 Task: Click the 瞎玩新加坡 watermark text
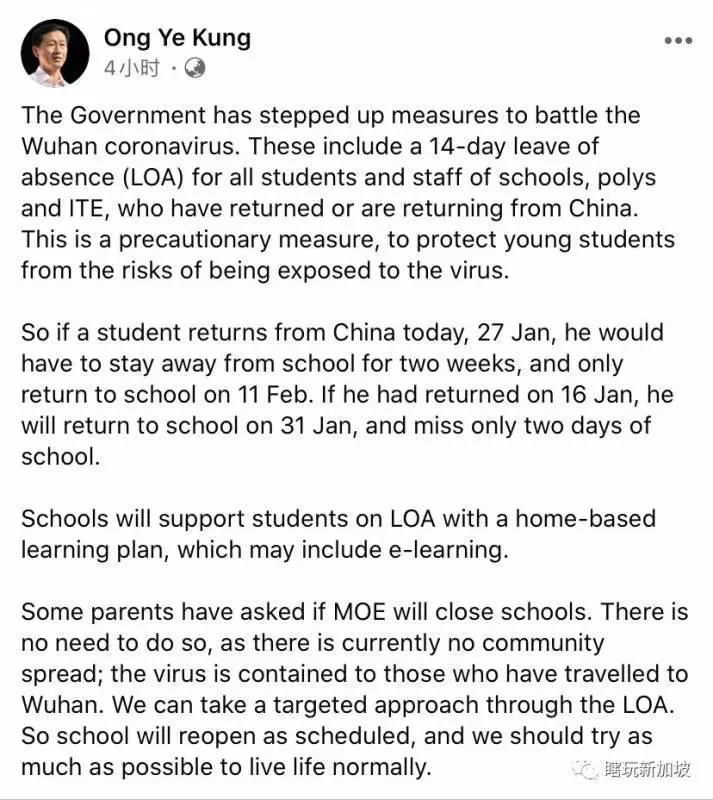pos(647,769)
